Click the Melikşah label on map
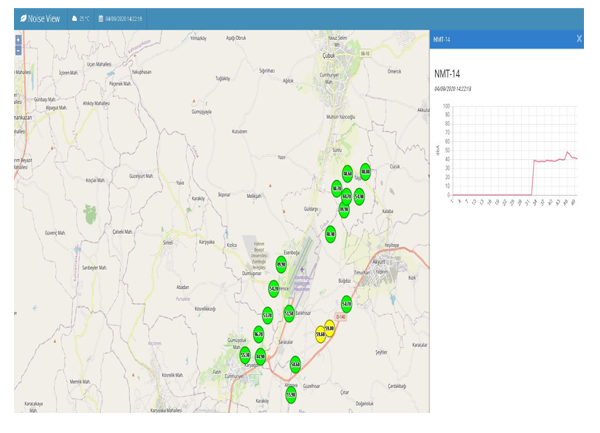 254,196
